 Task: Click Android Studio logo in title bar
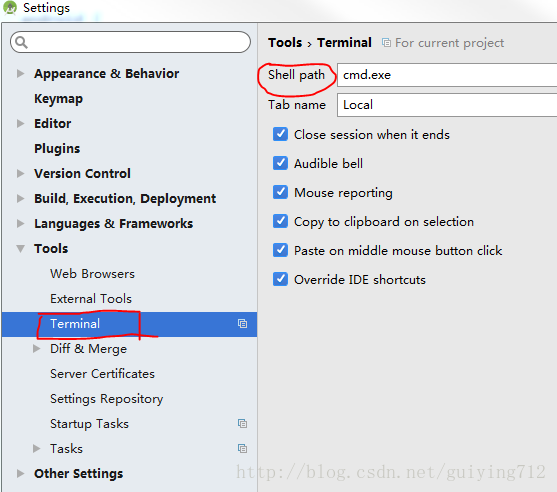tap(10, 8)
